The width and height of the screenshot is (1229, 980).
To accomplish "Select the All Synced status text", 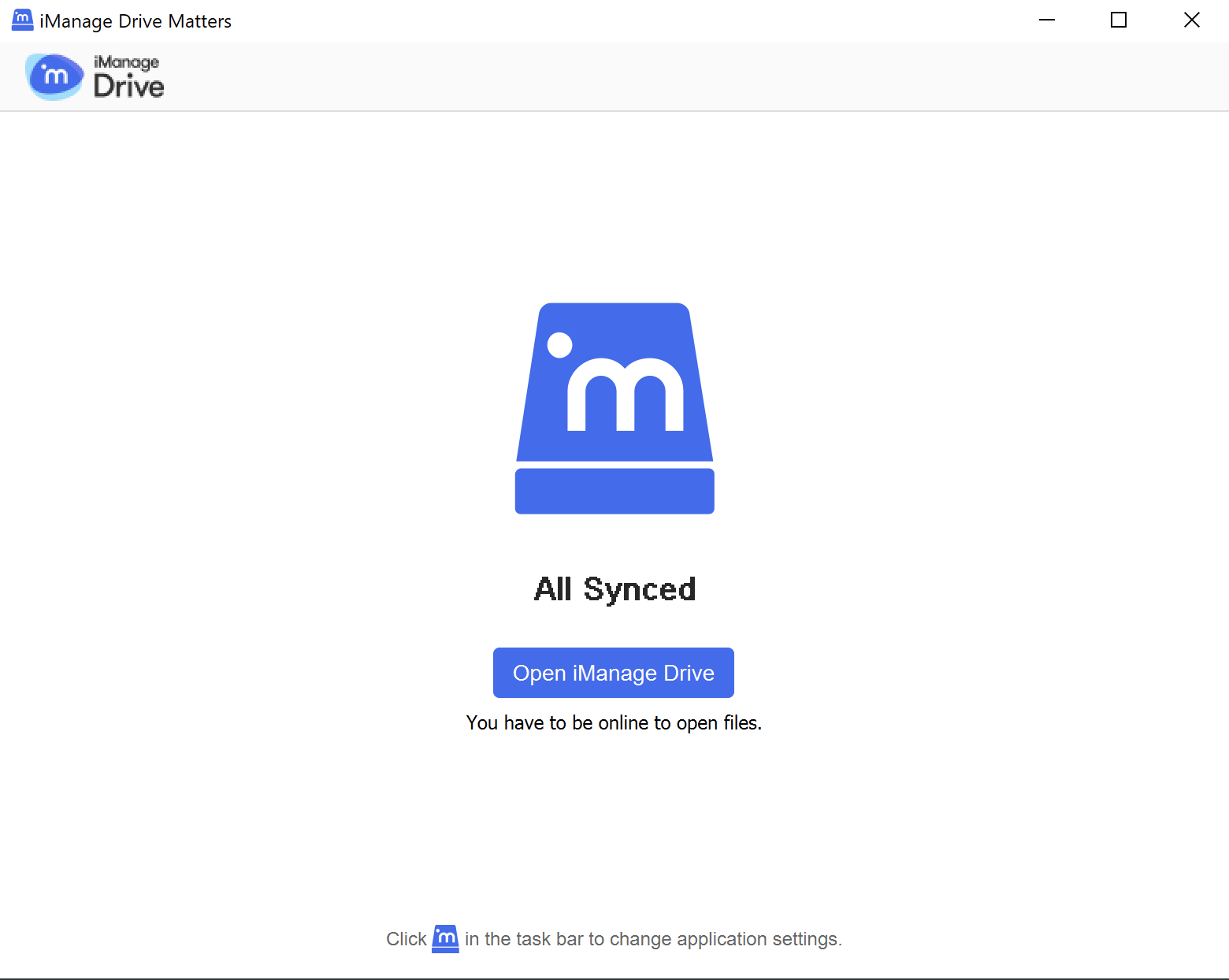I will click(x=614, y=589).
